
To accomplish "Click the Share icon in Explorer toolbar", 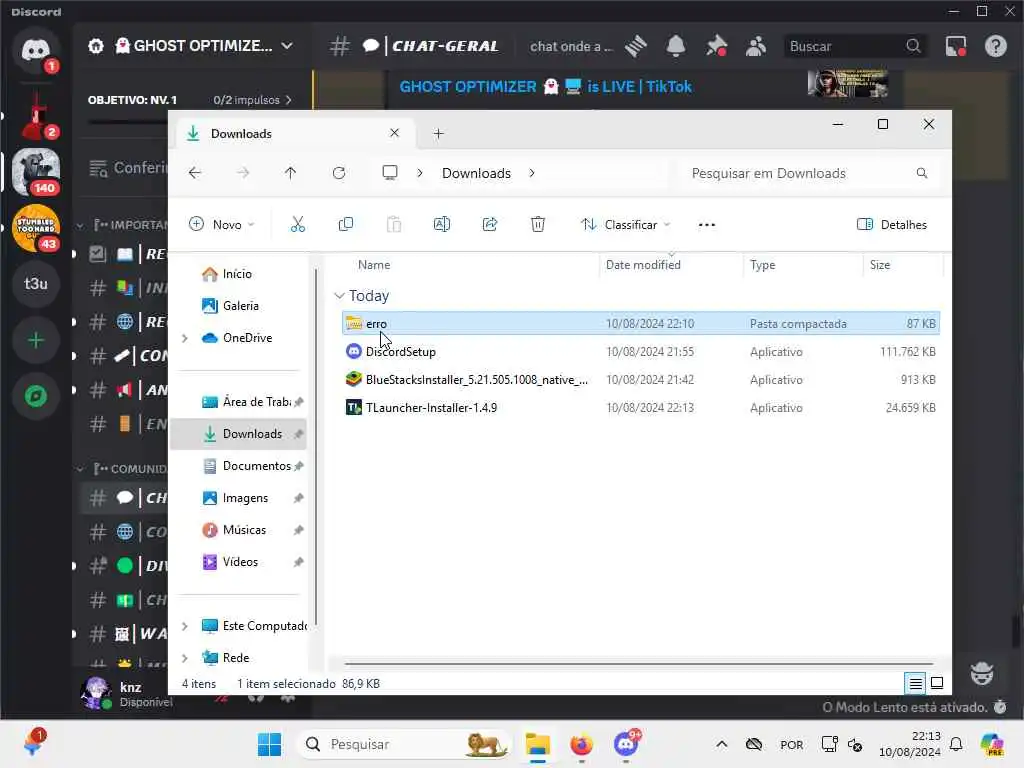I will 490,225.
